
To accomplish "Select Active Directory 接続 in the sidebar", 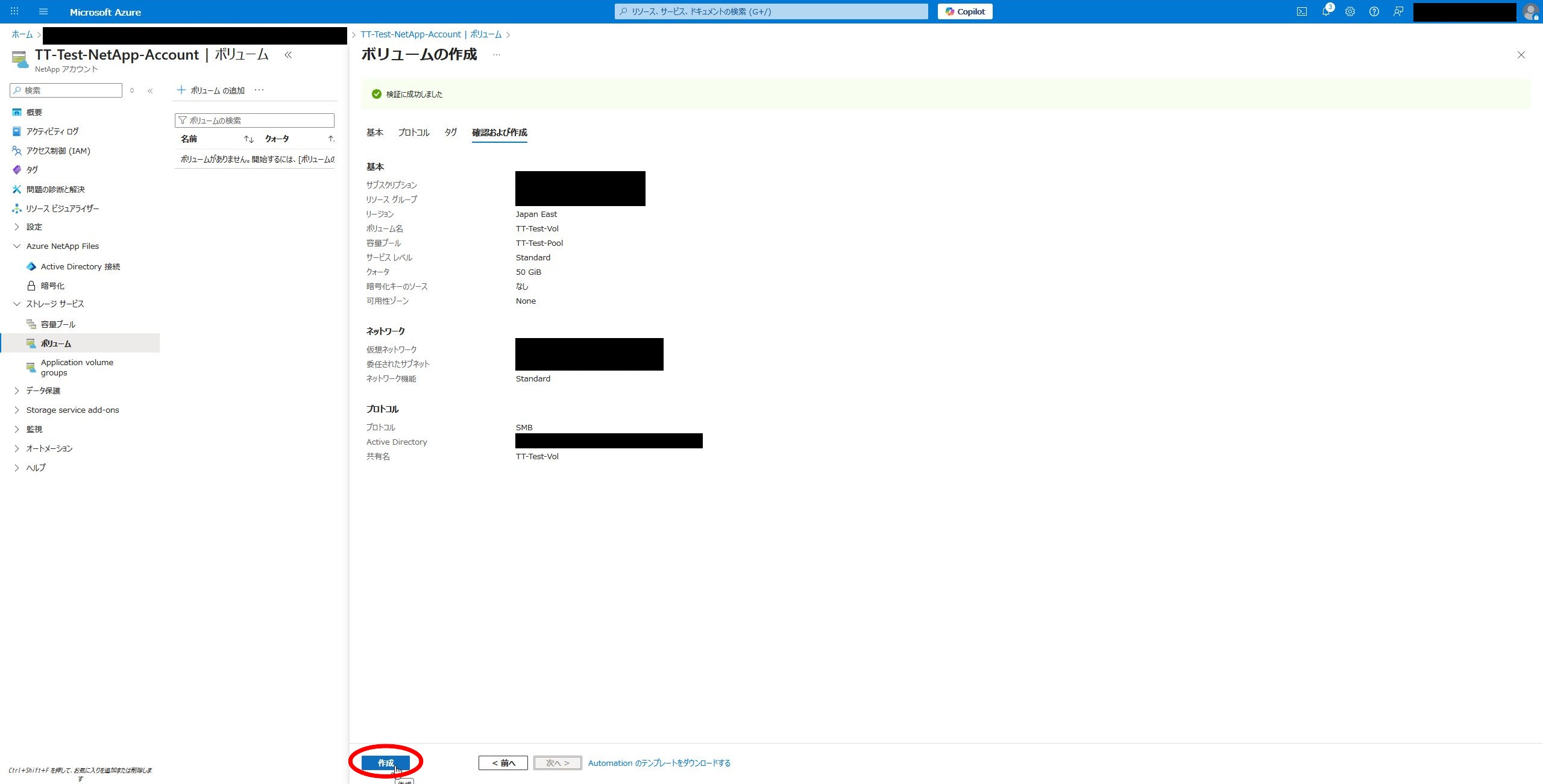I will pos(80,266).
